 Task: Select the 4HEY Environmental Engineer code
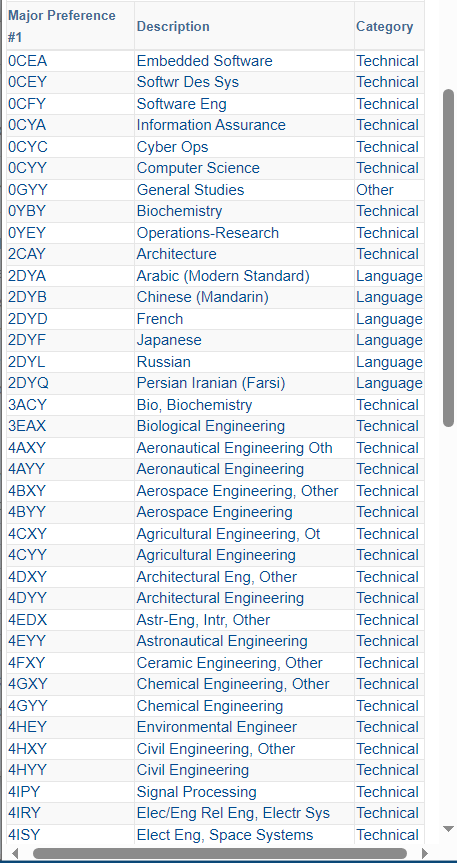[x=27, y=727]
